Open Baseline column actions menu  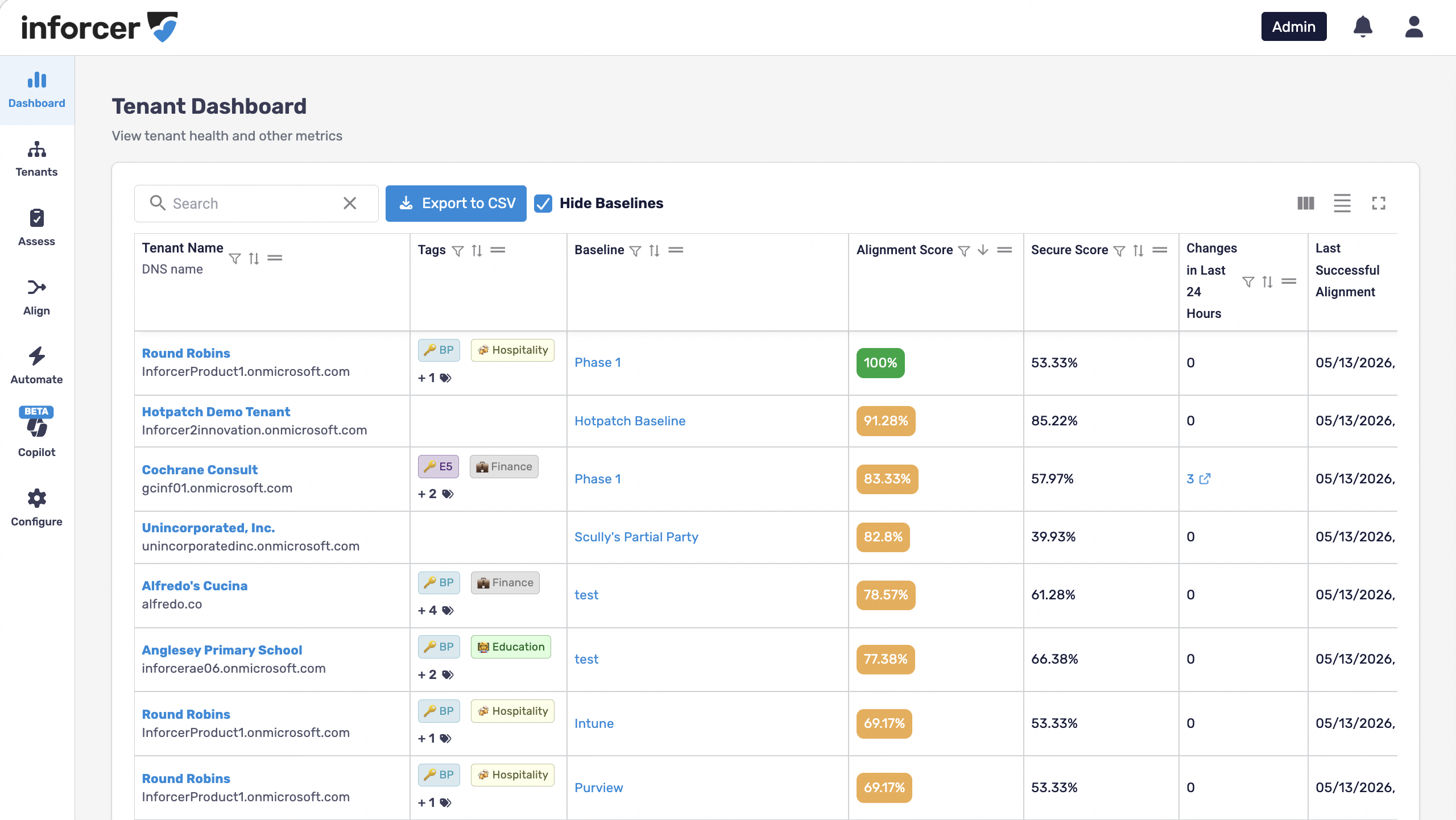tap(676, 250)
